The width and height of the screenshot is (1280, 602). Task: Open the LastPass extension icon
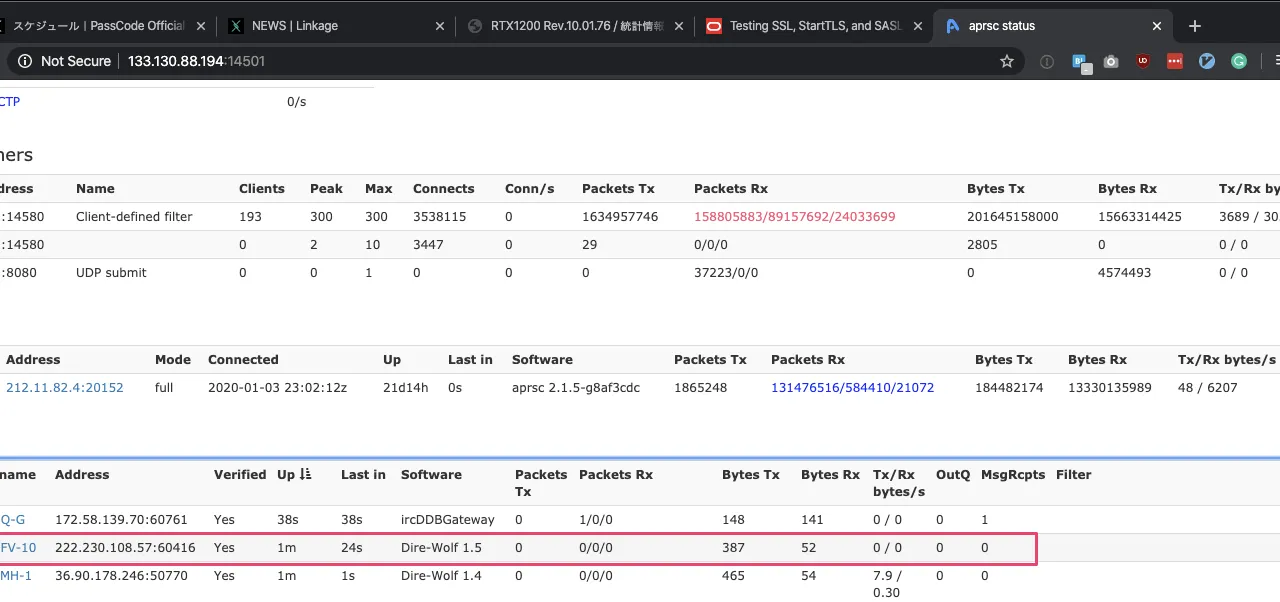coord(1175,61)
